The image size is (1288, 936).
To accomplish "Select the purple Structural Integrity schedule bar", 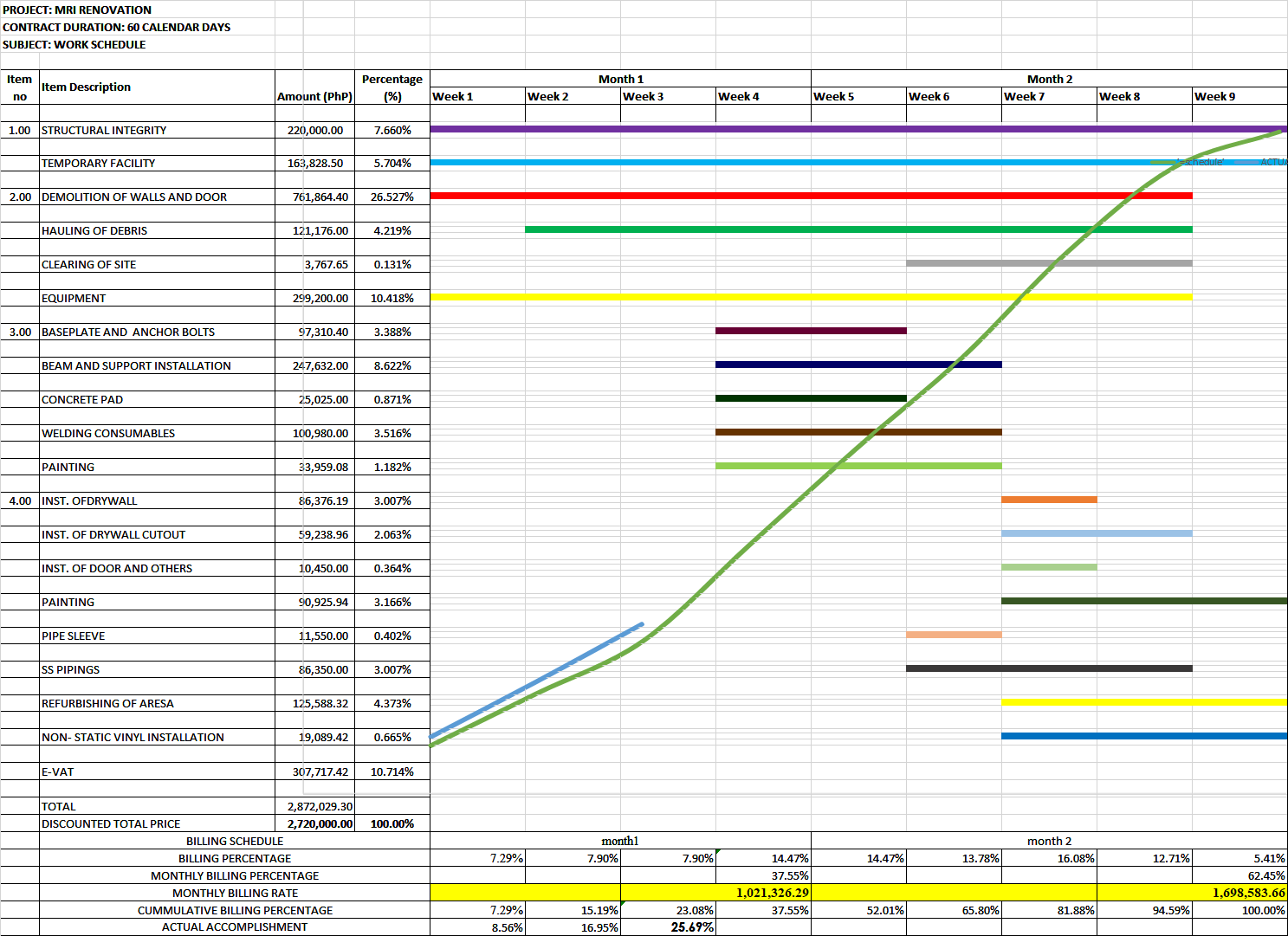I will [x=858, y=129].
